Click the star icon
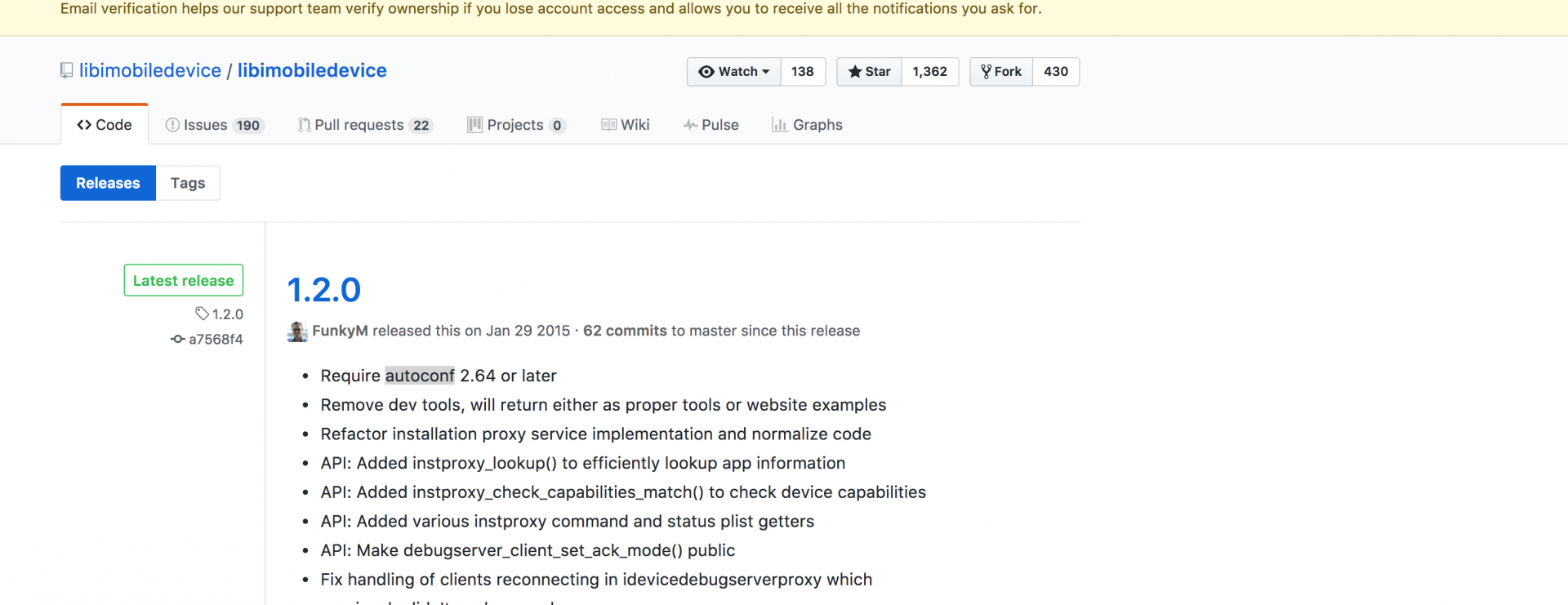The width and height of the screenshot is (1568, 605). pyautogui.click(x=855, y=72)
